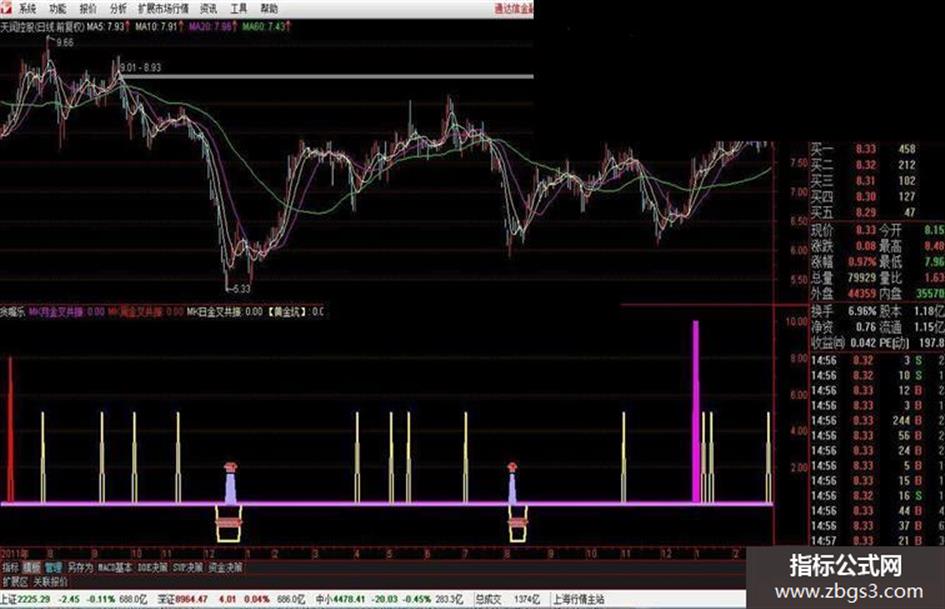Image resolution: width=945 pixels, height=609 pixels.
Task: Open the 扩展区 tab
Action: pyautogui.click(x=15, y=582)
